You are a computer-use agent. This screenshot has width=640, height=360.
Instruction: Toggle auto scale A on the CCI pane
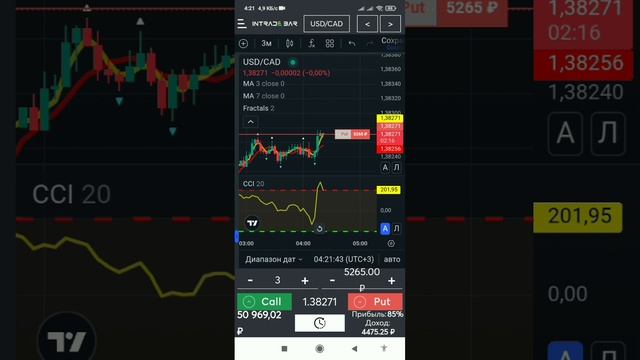(385, 229)
